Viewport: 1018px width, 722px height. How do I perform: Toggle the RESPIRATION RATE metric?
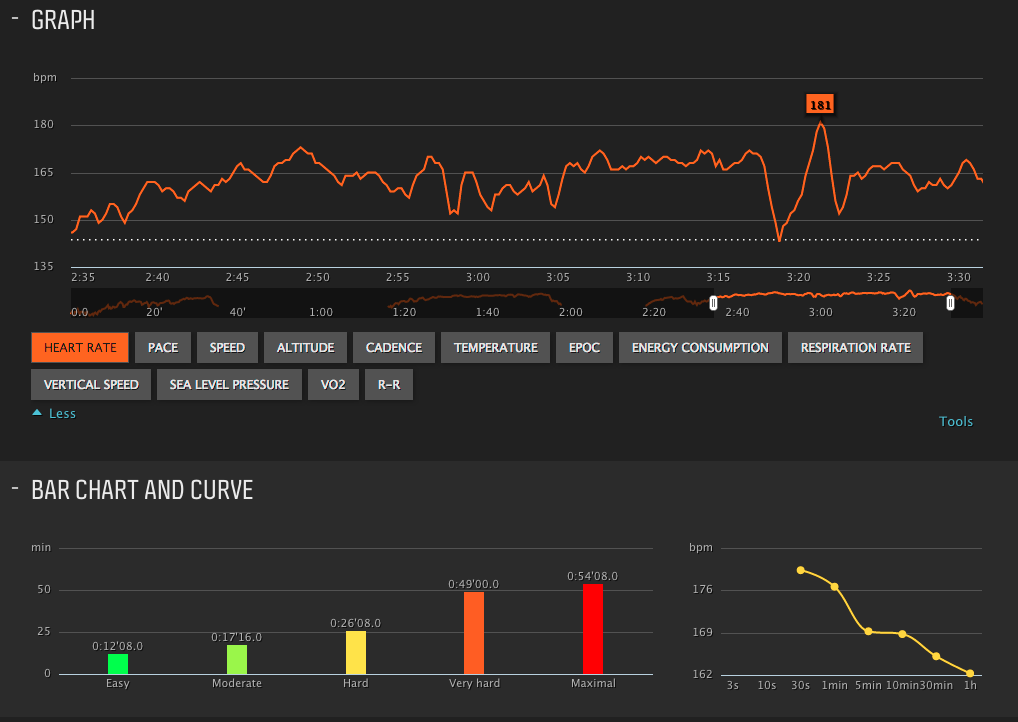pos(855,348)
